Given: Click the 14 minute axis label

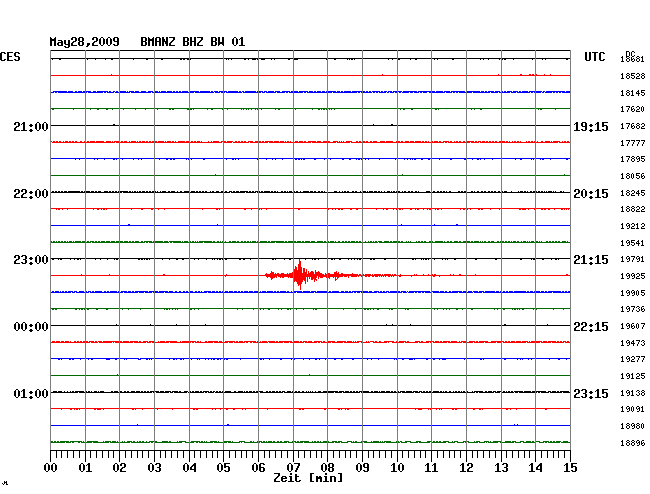Looking at the screenshot, I should [536, 468].
